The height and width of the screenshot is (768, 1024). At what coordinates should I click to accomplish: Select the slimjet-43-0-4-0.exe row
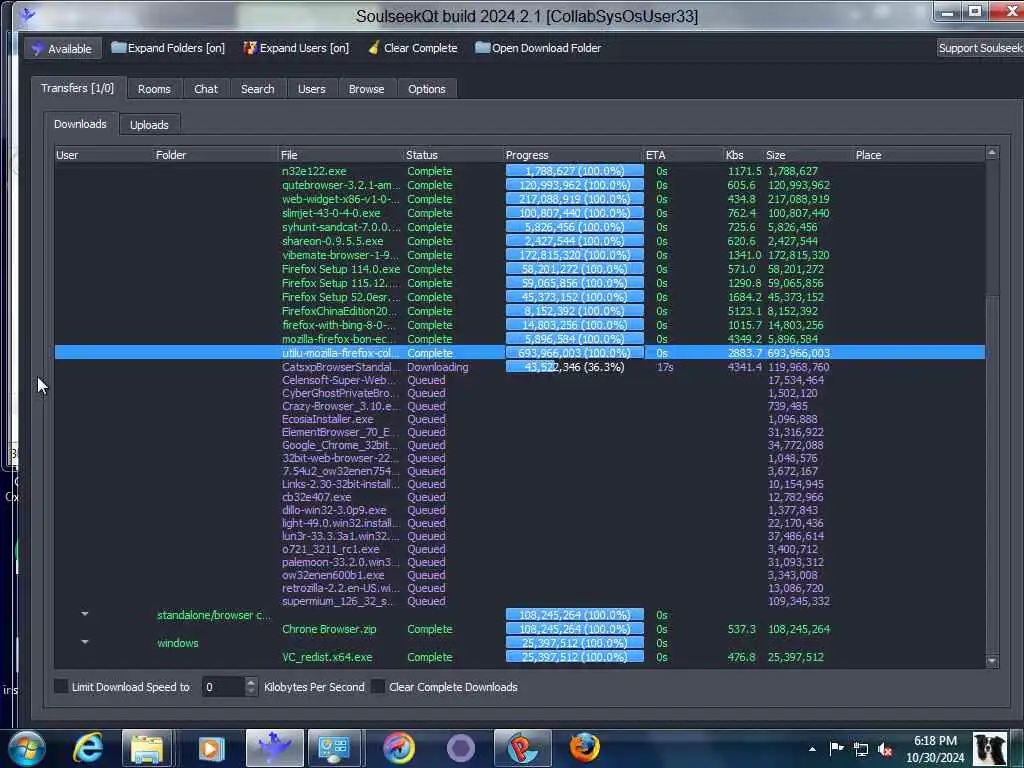click(x=520, y=213)
